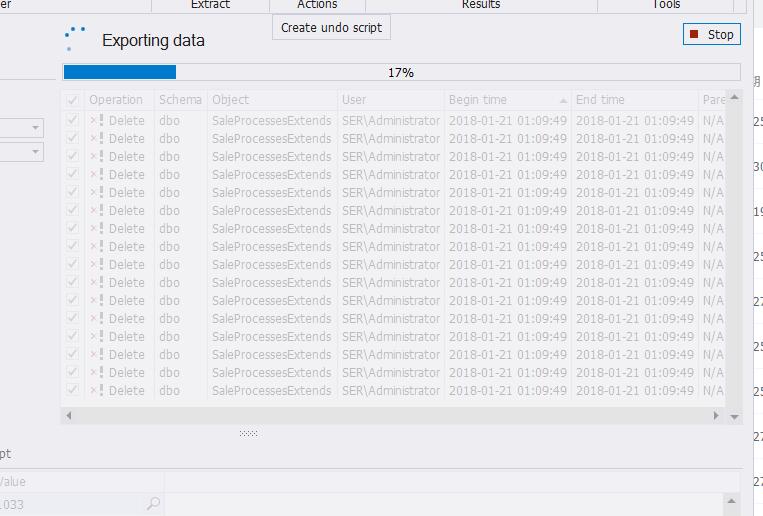Click the horizontal scrollbar track below the grid
The image size is (763, 516).
click(392, 416)
